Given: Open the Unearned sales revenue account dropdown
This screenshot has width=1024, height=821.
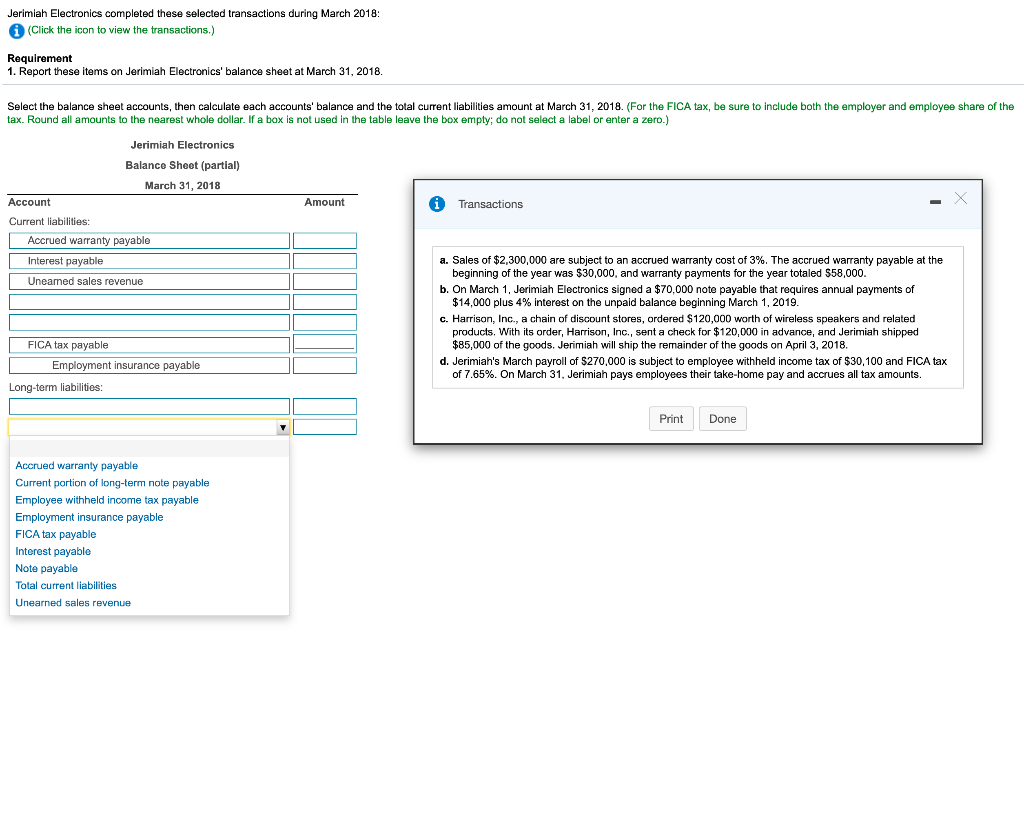Looking at the screenshot, I should click(149, 282).
